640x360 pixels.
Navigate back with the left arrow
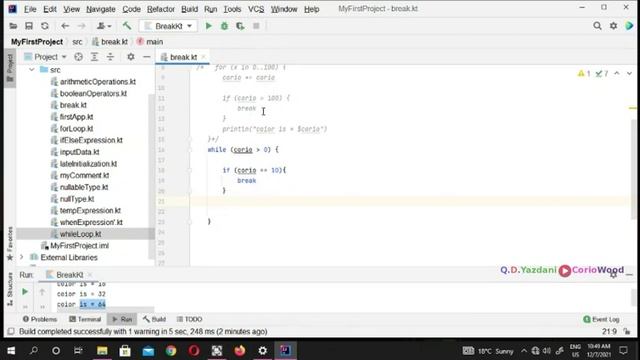(x=65, y=26)
